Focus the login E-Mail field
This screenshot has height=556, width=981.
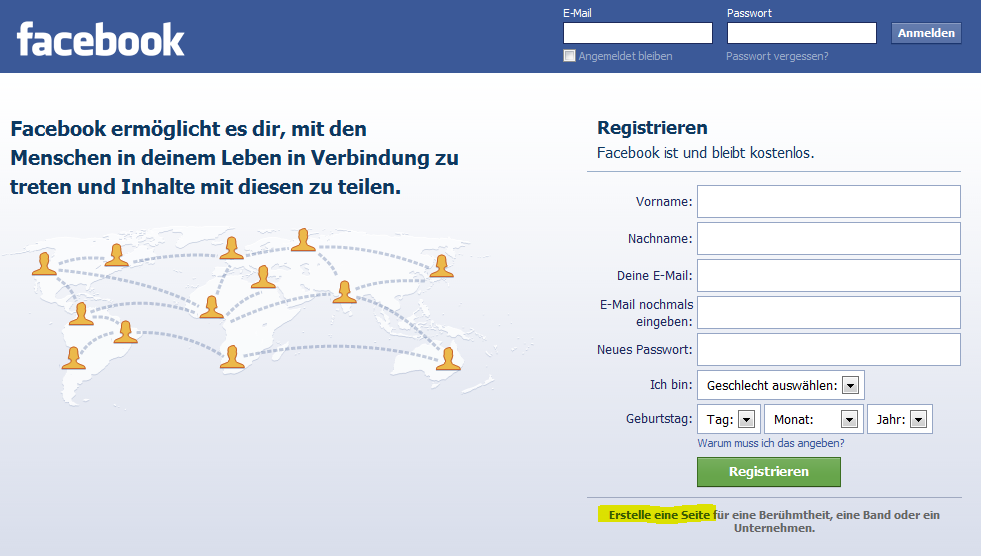[638, 33]
